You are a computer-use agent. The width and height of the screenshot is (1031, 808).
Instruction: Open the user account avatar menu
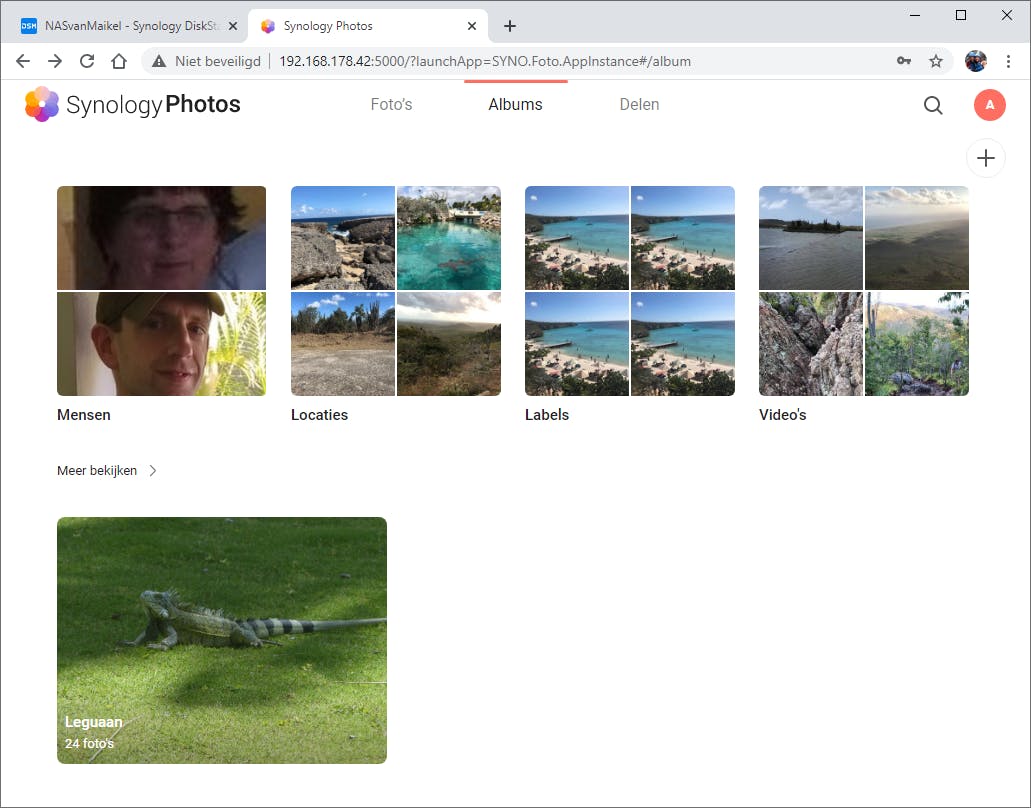pos(989,105)
